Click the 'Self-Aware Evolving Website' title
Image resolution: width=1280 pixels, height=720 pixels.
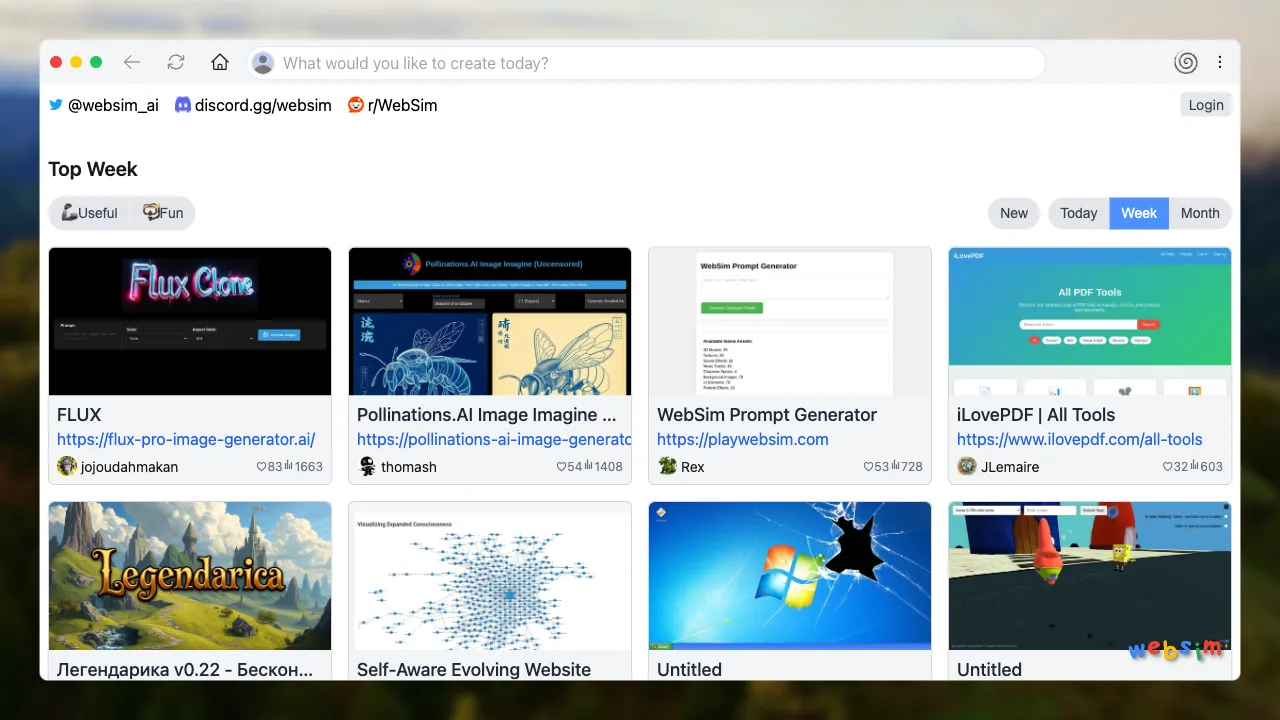coord(474,669)
